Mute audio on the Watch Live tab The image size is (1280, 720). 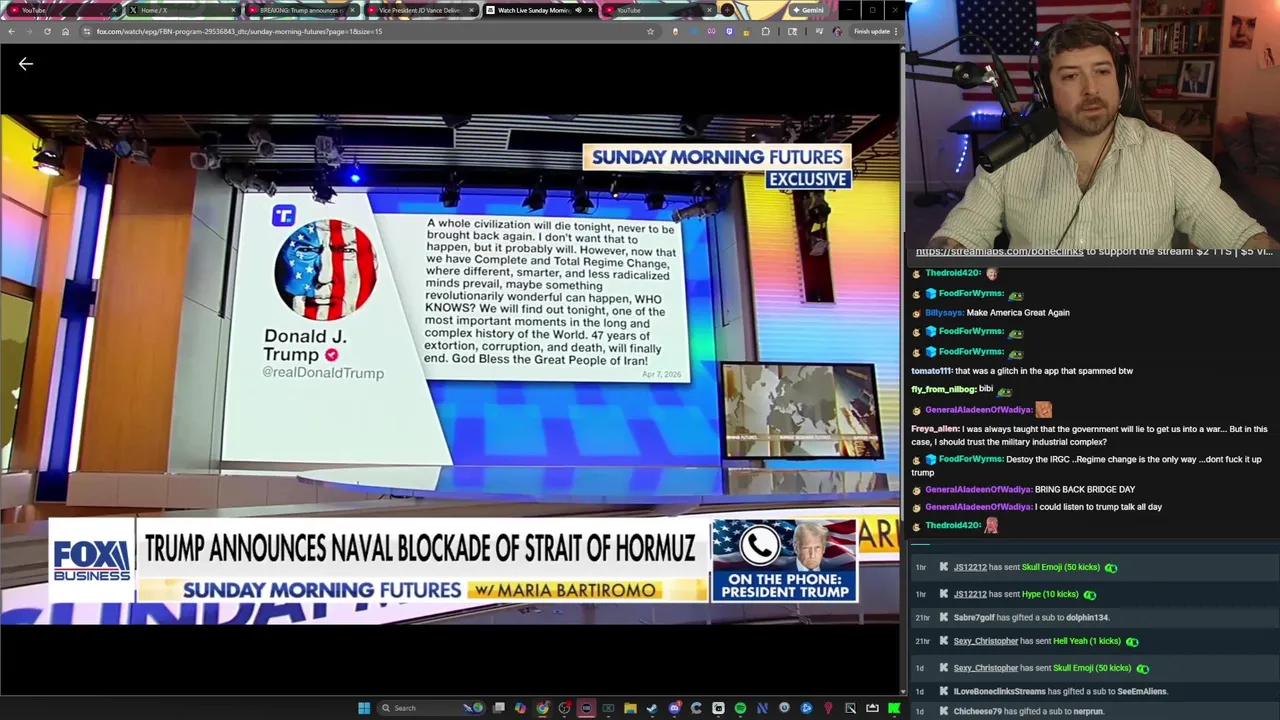pos(578,10)
